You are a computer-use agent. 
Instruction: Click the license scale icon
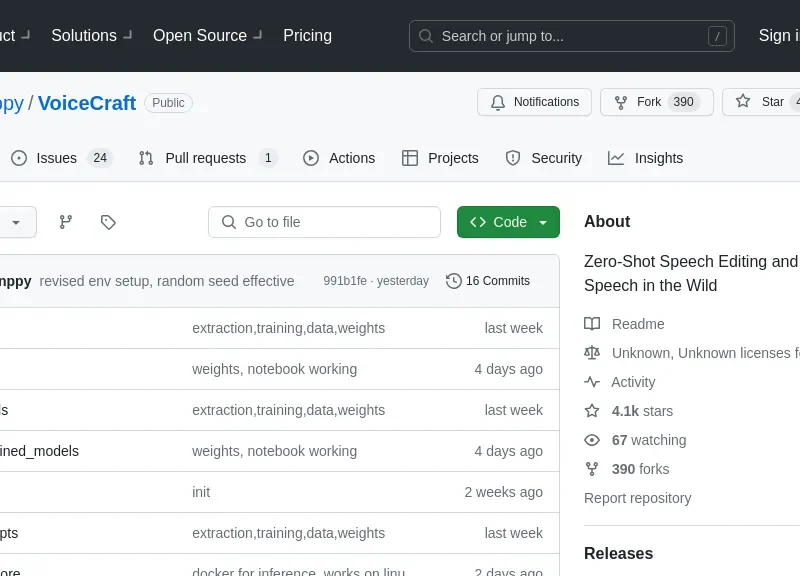coord(592,353)
